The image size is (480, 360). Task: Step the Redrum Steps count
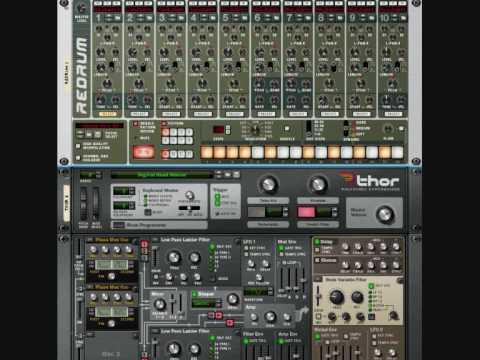(228, 130)
